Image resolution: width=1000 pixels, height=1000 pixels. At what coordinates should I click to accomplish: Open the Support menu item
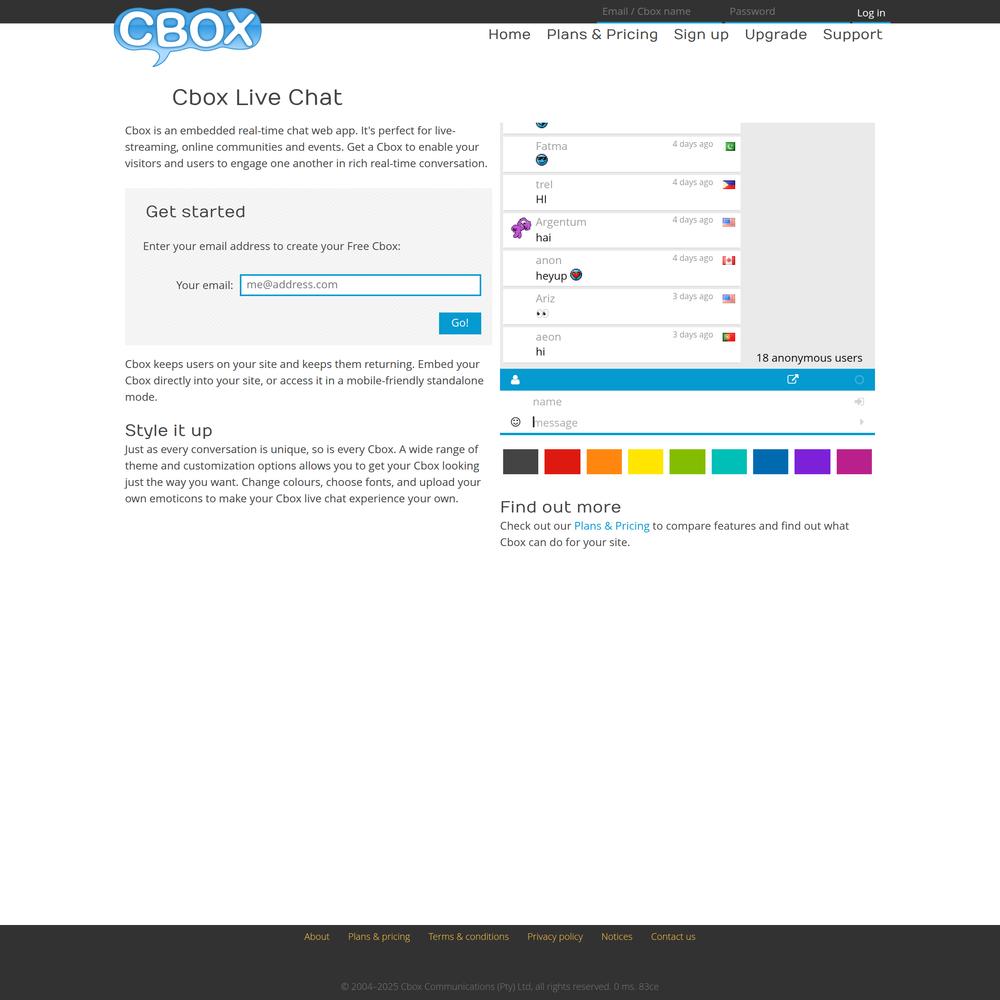[852, 34]
